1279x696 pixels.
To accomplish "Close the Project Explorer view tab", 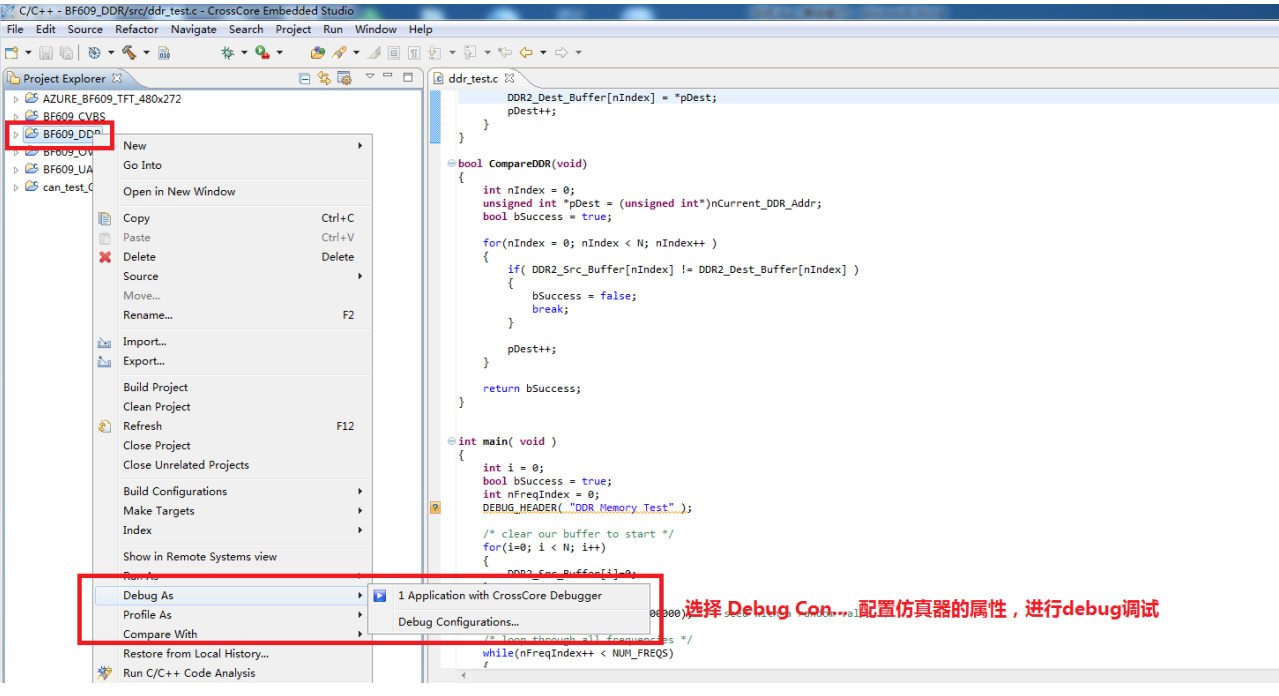I will click(x=116, y=78).
